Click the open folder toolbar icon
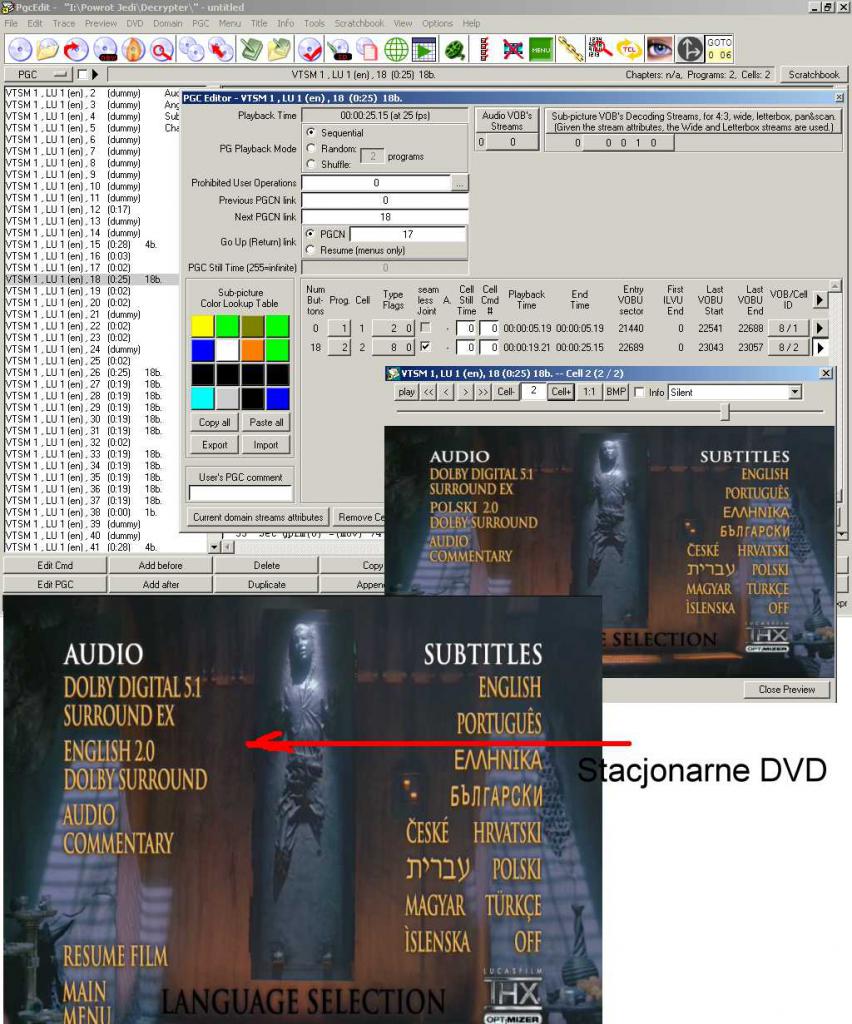Viewport: 852px width, 1024px height. click(48, 50)
